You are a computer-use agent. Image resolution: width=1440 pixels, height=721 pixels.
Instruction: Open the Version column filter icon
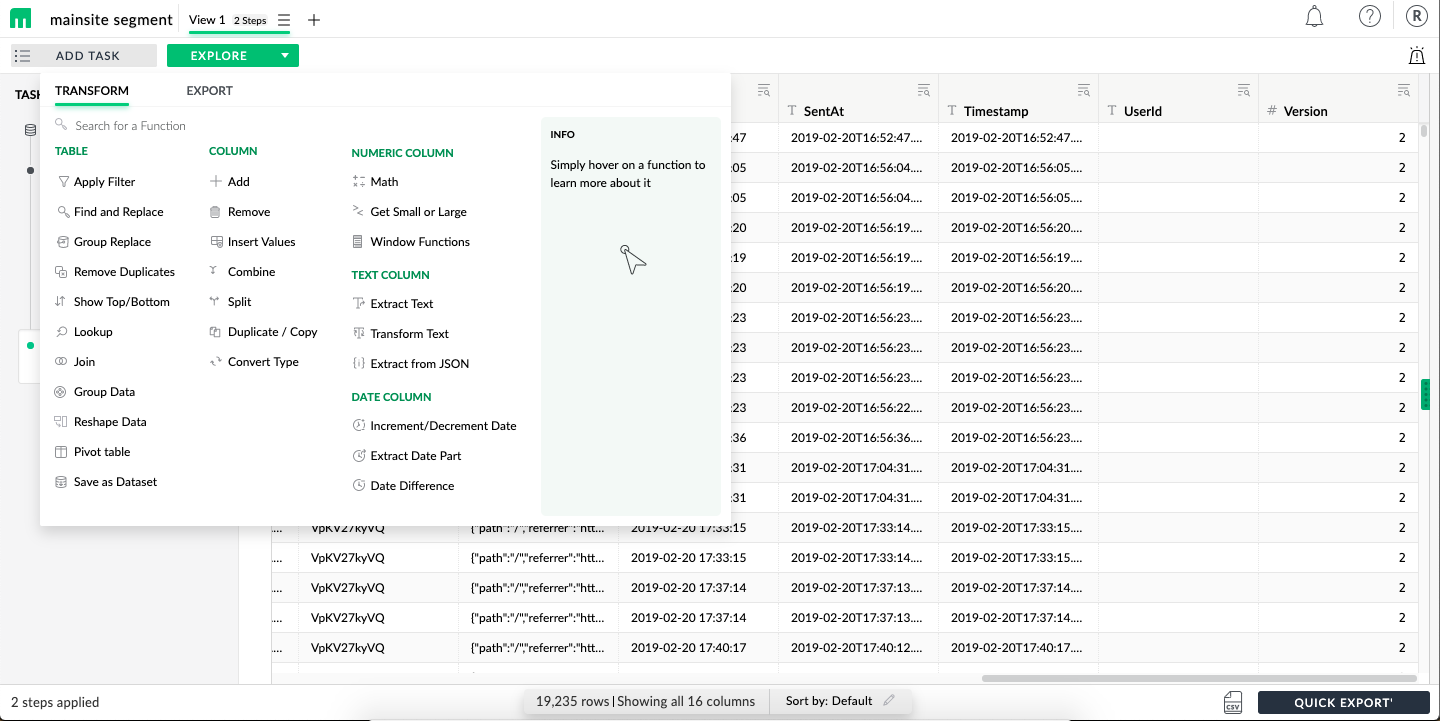pyautogui.click(x=1403, y=91)
